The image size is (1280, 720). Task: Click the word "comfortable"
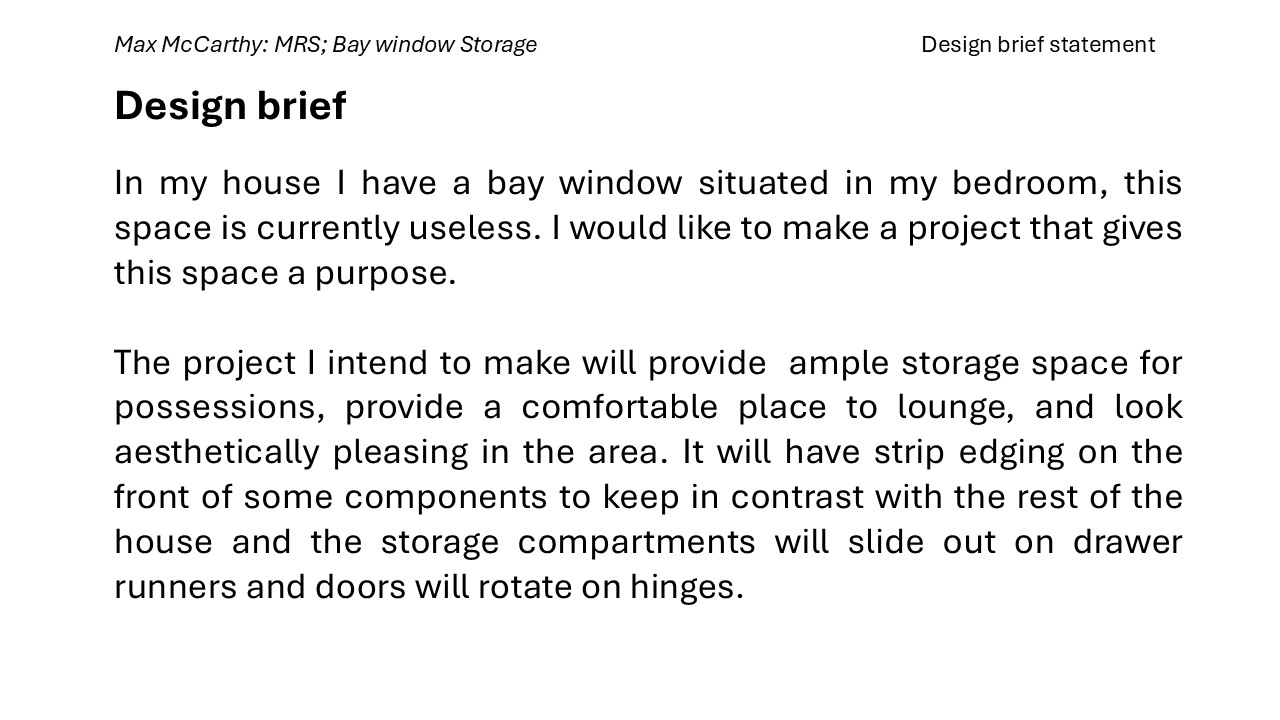(x=619, y=408)
